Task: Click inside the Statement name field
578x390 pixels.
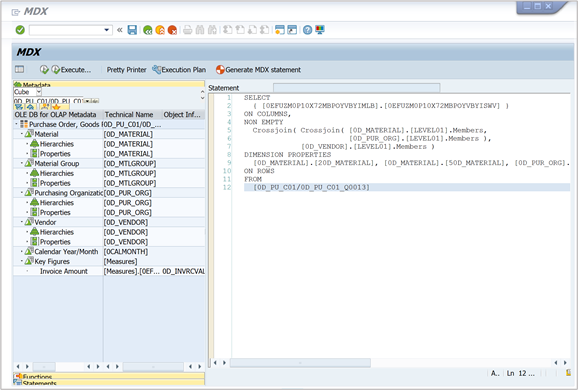Action: [x=356, y=88]
